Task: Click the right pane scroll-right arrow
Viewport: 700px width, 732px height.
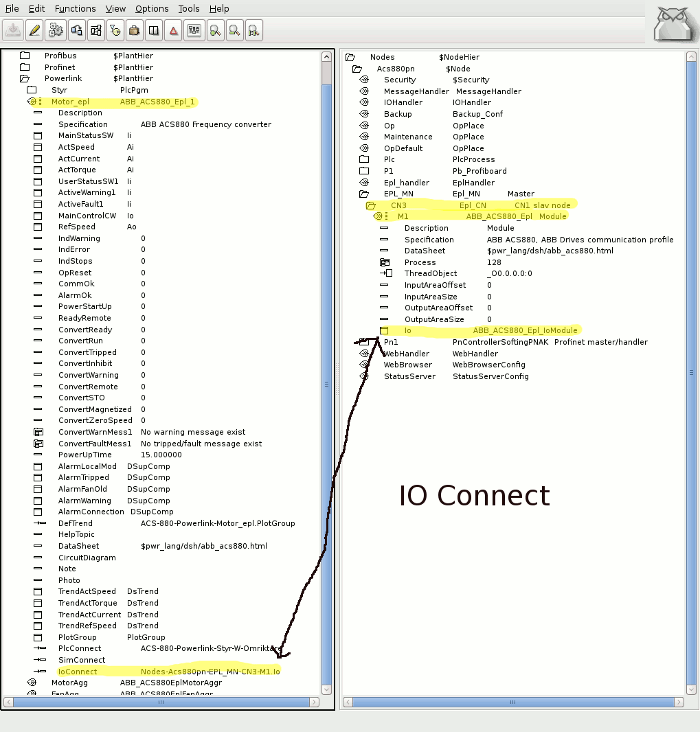Action: pyautogui.click(x=679, y=702)
